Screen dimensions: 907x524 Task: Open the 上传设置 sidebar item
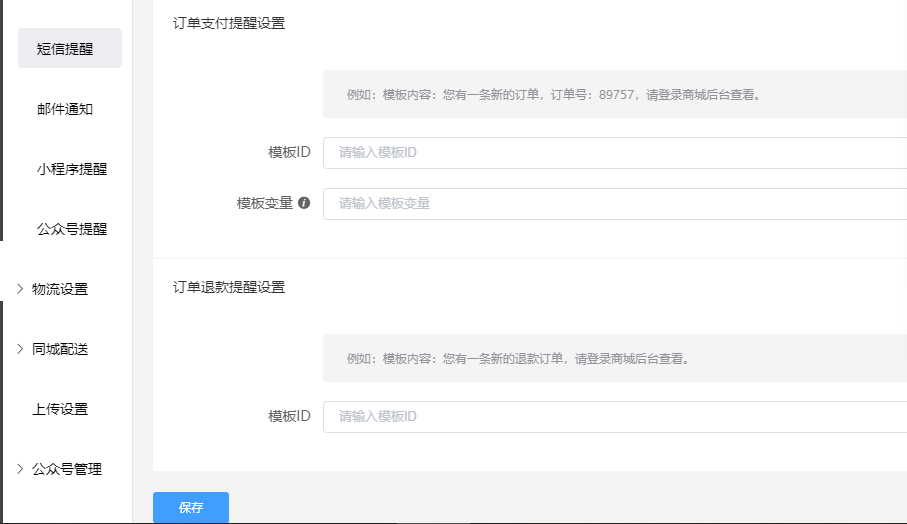(60, 409)
